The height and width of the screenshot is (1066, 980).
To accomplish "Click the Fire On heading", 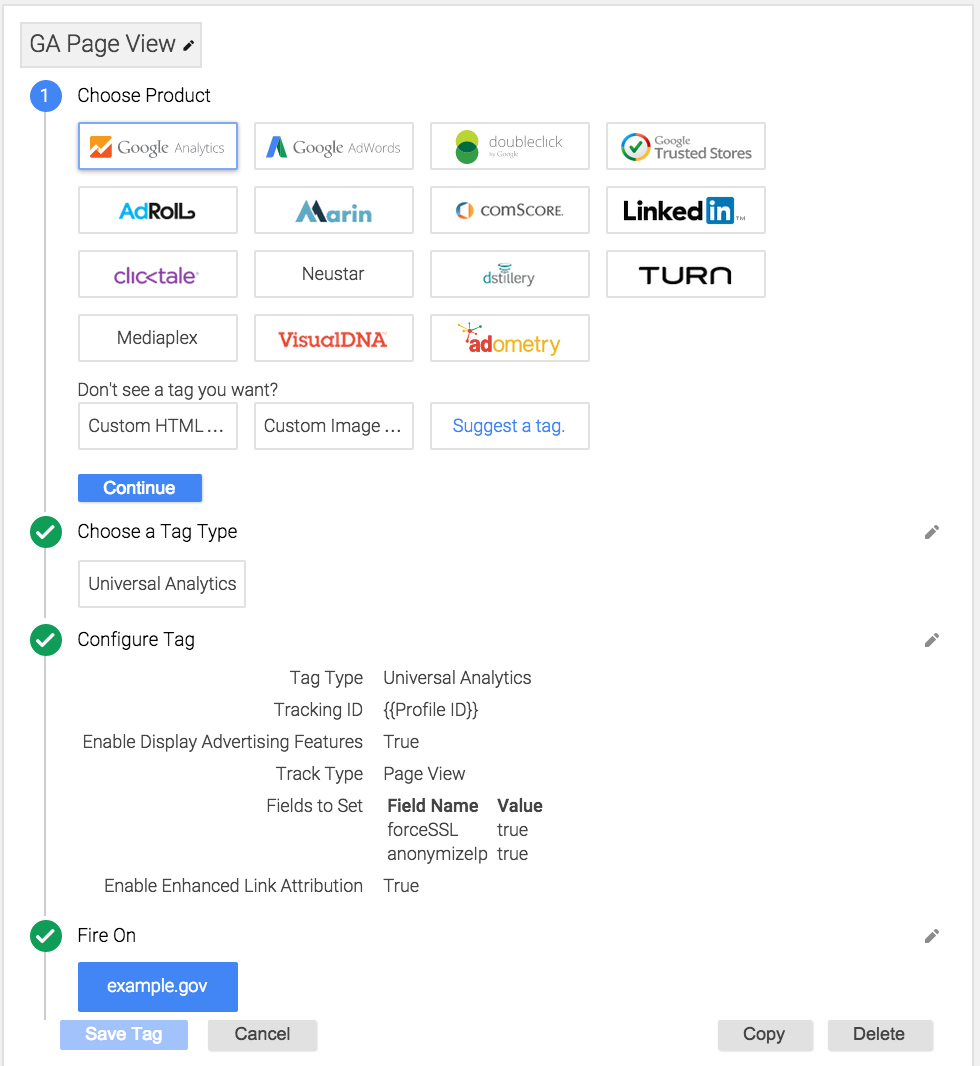I will (x=107, y=935).
